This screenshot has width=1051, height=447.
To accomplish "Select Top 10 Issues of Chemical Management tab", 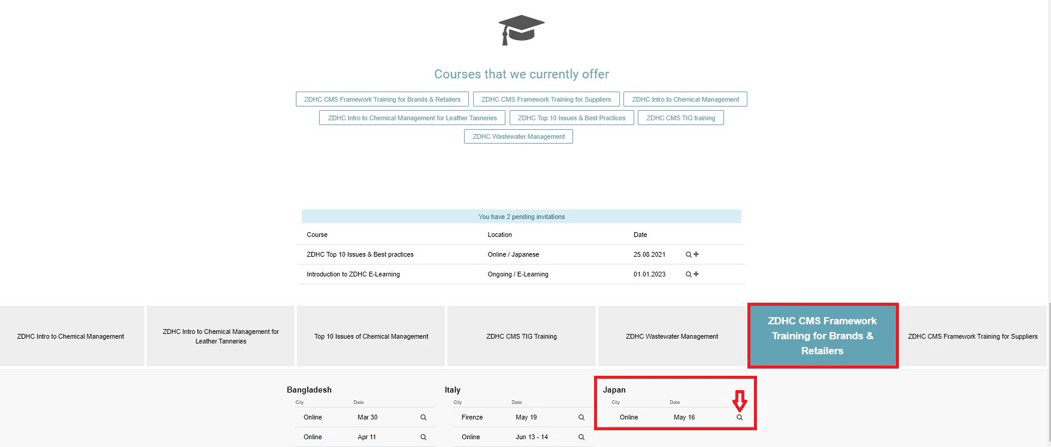I will [x=371, y=336].
